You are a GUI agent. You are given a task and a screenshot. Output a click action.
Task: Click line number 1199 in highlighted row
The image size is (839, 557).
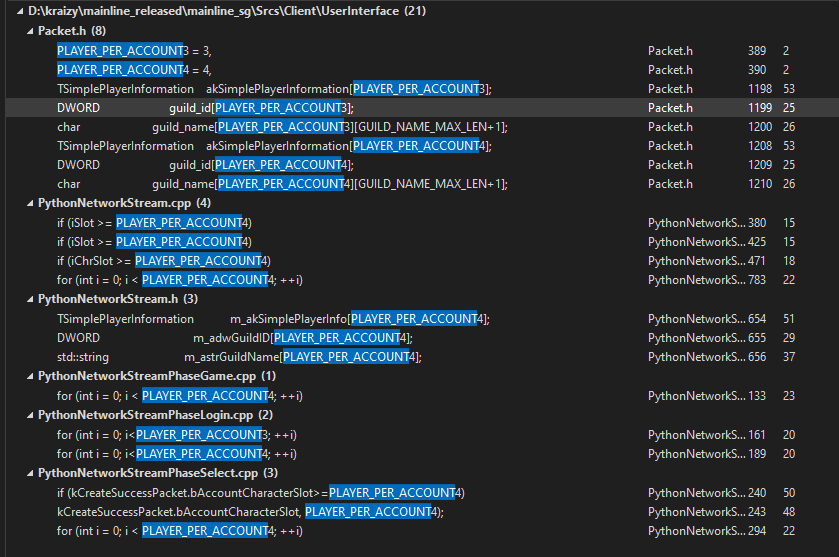pos(760,108)
